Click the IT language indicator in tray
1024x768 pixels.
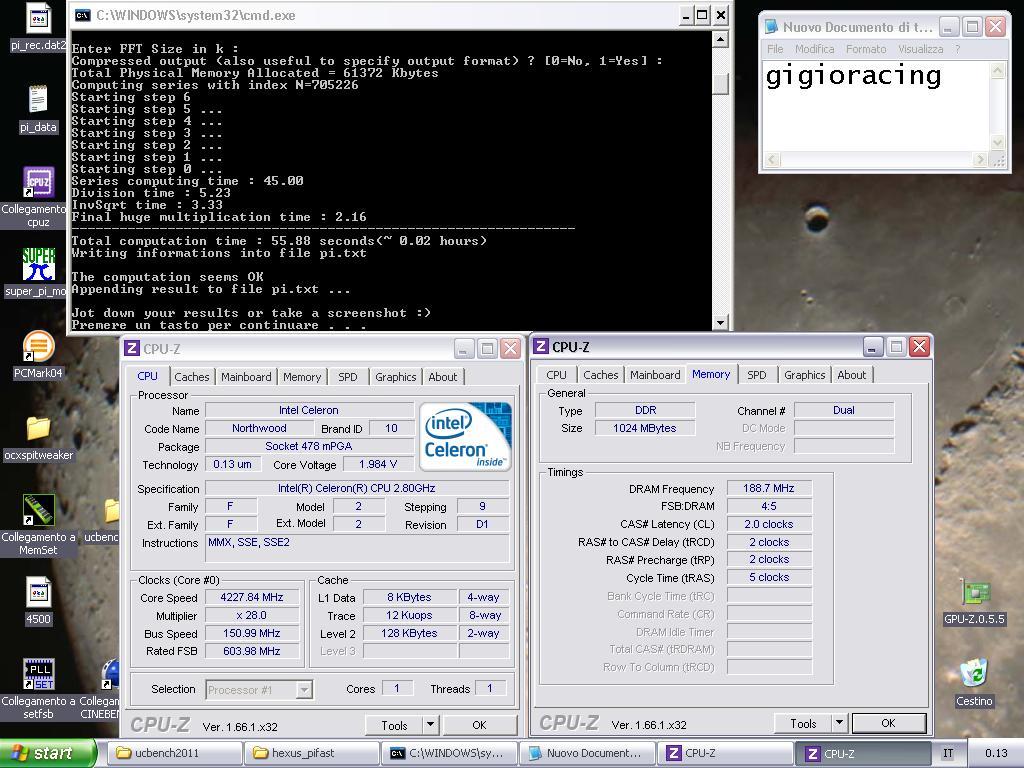(x=948, y=754)
